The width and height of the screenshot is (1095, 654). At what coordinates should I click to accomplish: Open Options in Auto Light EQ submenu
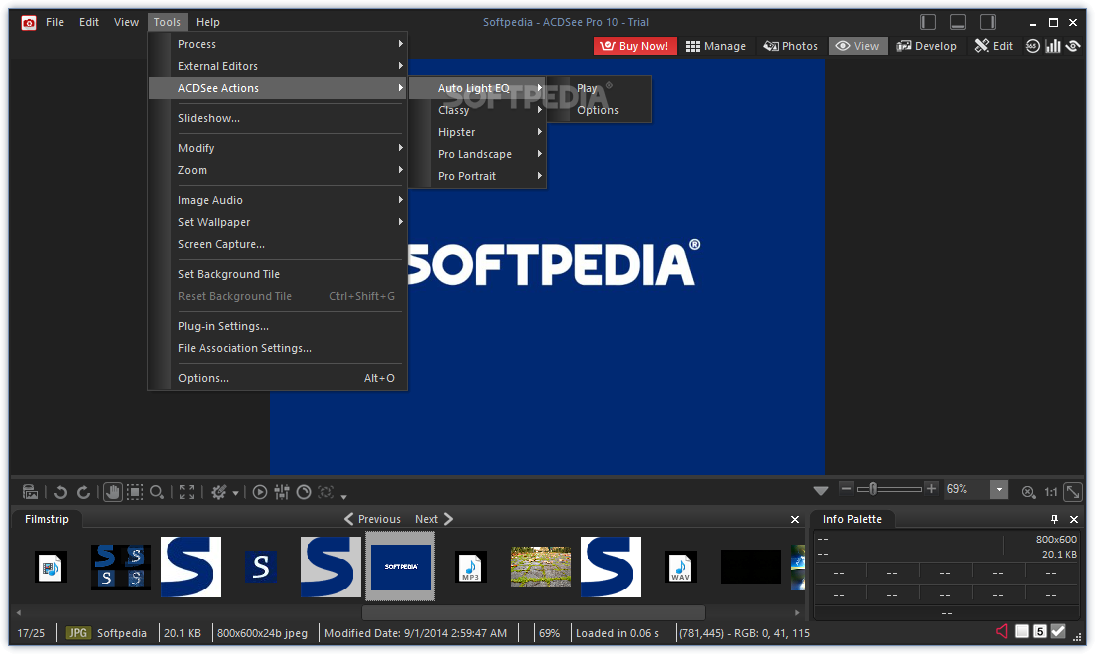tap(600, 110)
